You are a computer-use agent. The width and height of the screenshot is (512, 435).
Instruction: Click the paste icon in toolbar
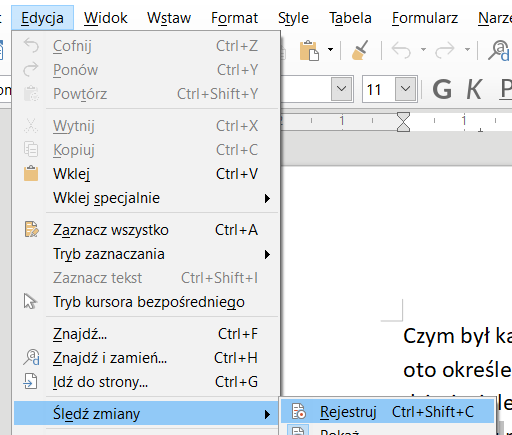click(x=309, y=50)
